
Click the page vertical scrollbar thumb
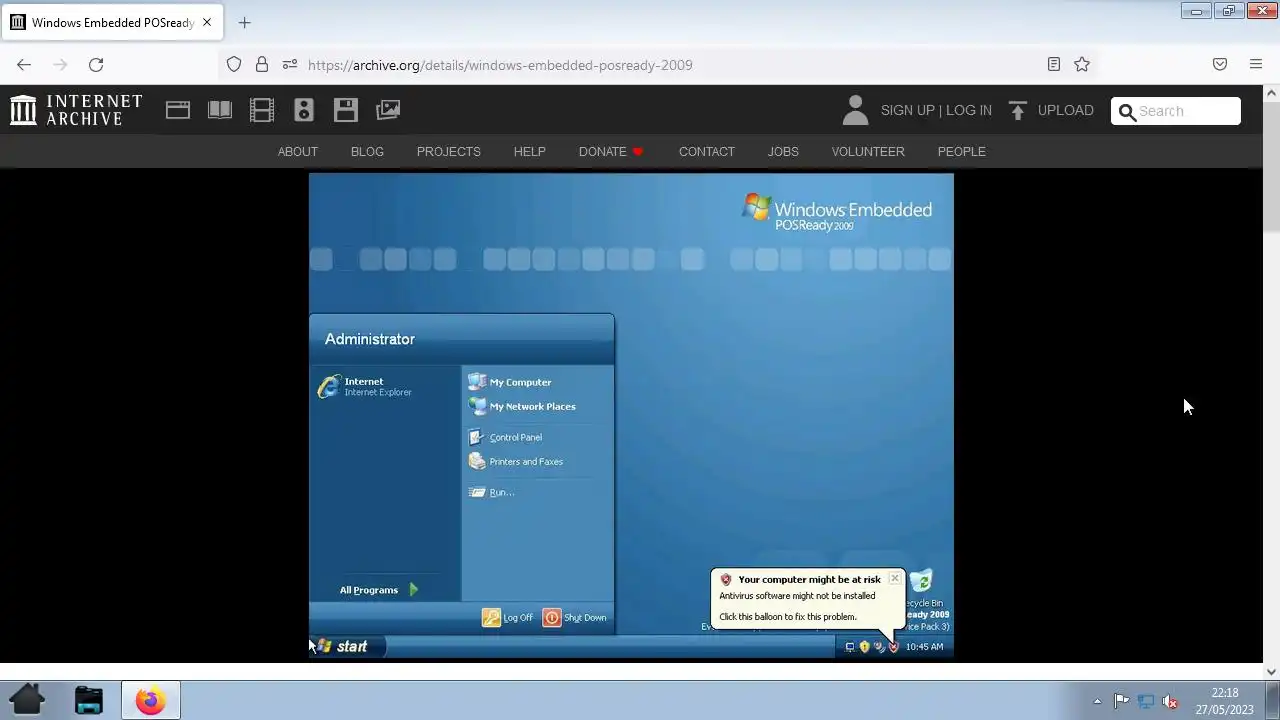pyautogui.click(x=1271, y=167)
